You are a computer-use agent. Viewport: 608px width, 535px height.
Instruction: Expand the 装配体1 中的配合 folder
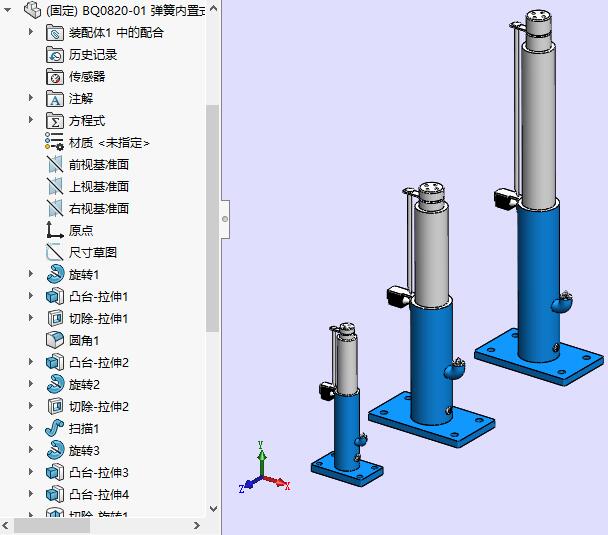click(31, 32)
